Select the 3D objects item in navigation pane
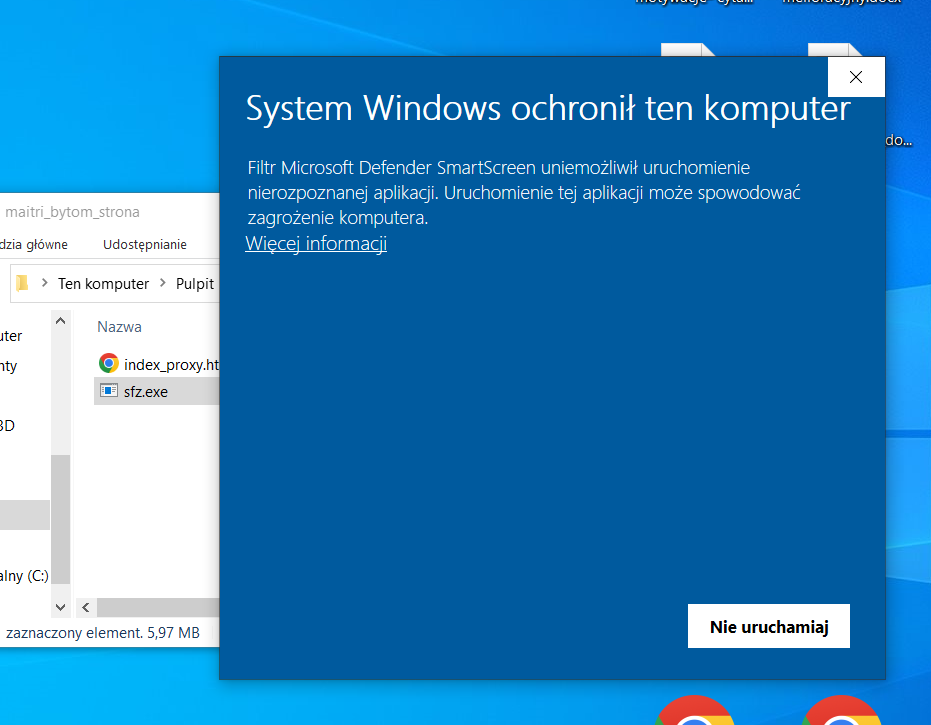This screenshot has width=931, height=725. tap(7, 426)
